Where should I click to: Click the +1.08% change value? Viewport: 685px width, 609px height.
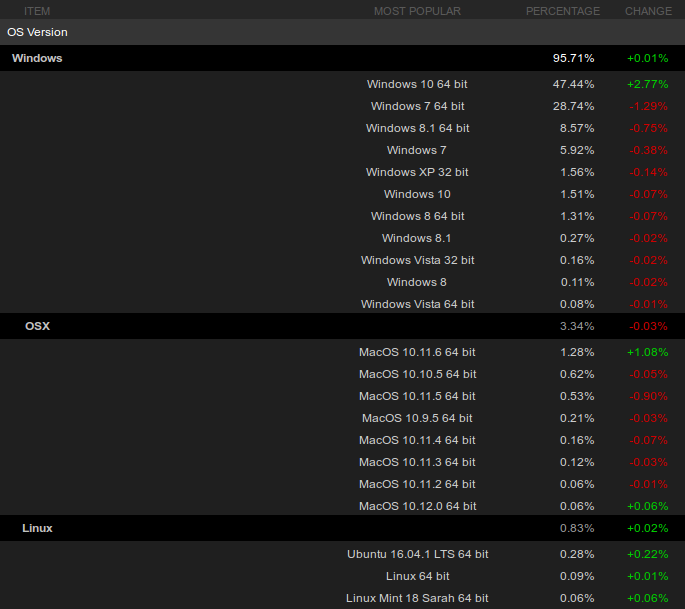(x=647, y=352)
